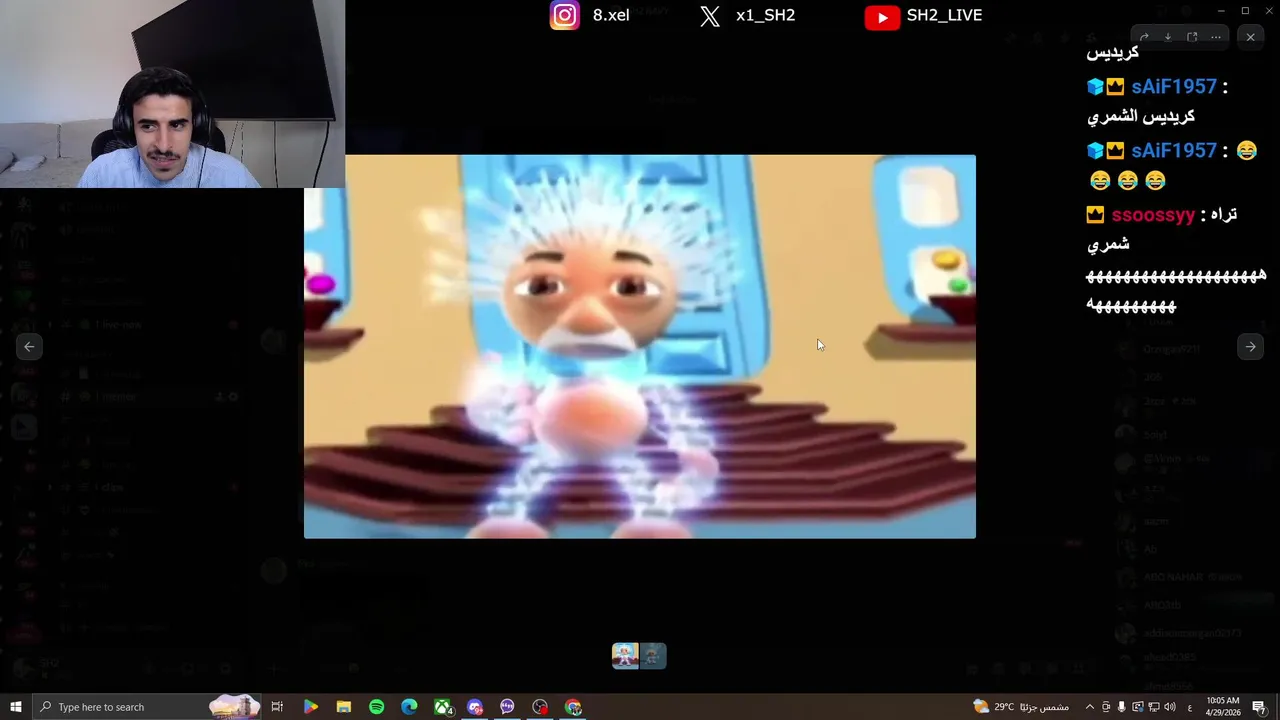1280x720 pixels.
Task: Click the Meet Now camera tray icon
Action: (1106, 707)
